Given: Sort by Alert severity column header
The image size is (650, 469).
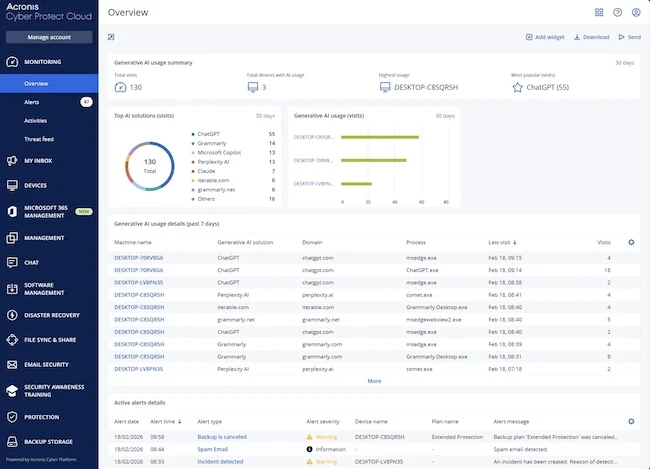Looking at the screenshot, I should click(x=323, y=421).
